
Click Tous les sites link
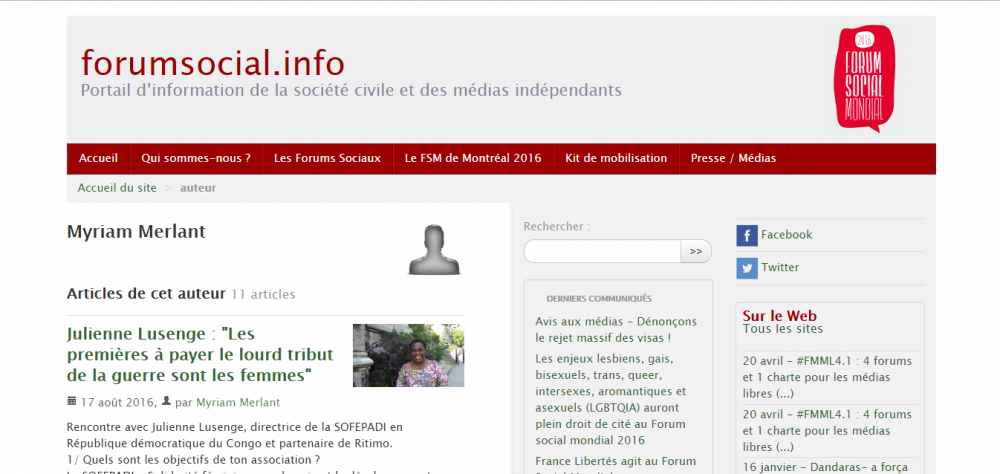tap(783, 329)
